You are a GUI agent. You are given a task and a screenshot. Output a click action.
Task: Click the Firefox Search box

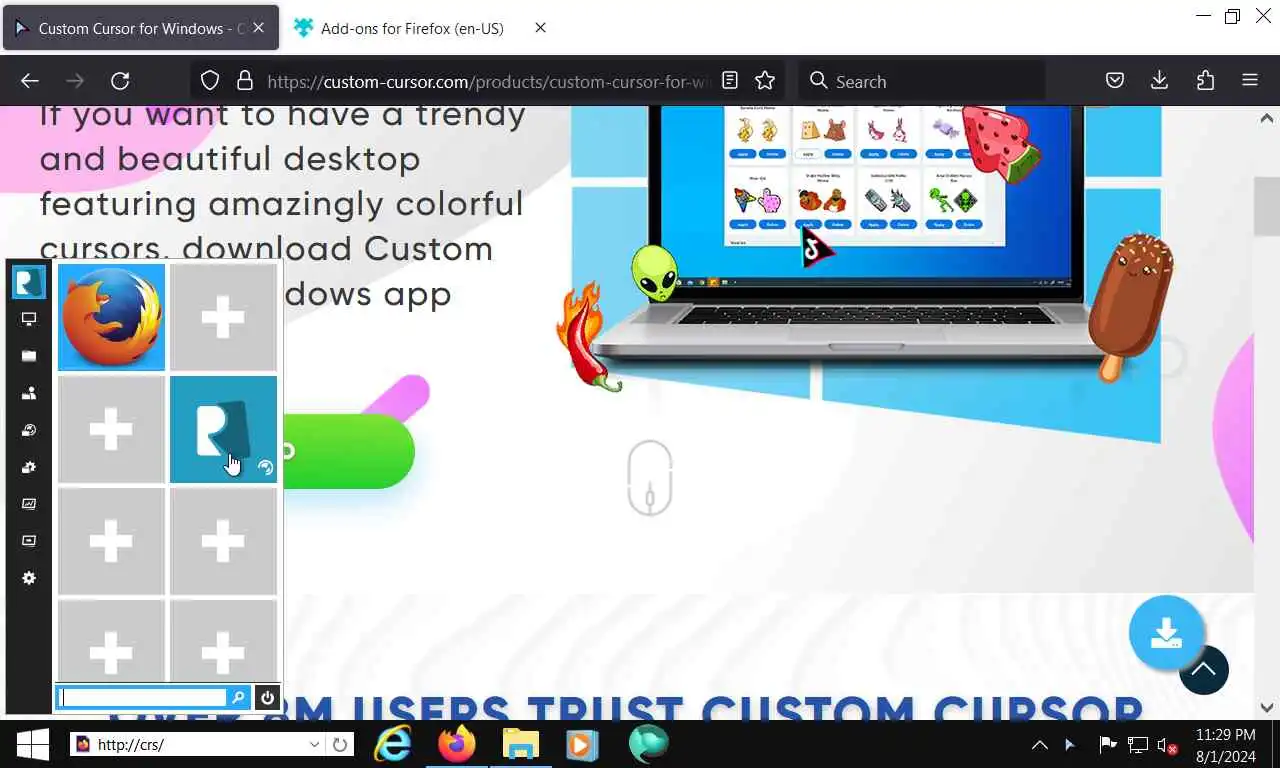coord(921,81)
